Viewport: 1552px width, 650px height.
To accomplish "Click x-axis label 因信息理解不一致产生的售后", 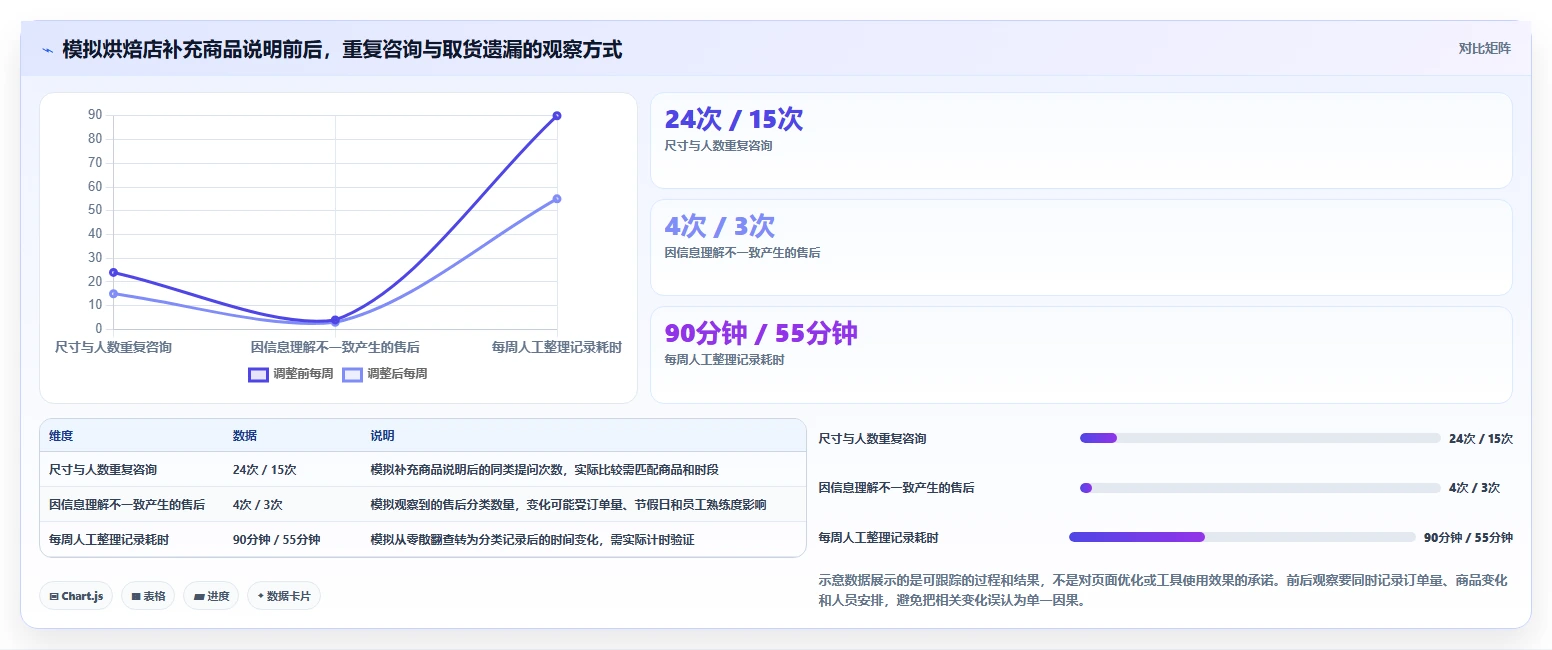I will tap(335, 347).
